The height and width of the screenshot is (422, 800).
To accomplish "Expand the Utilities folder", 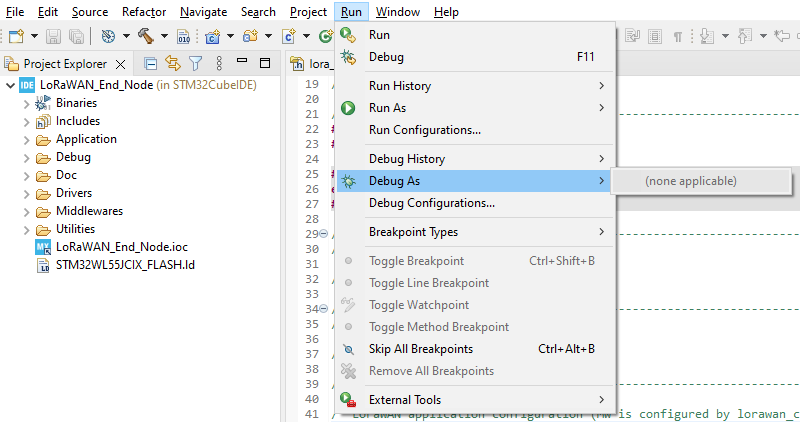I will 27,230.
